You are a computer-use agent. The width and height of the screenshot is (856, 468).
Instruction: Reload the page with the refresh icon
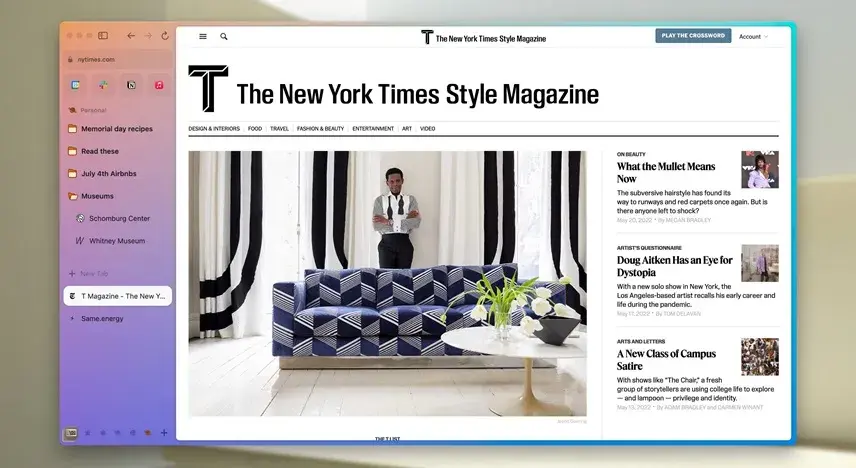point(164,36)
